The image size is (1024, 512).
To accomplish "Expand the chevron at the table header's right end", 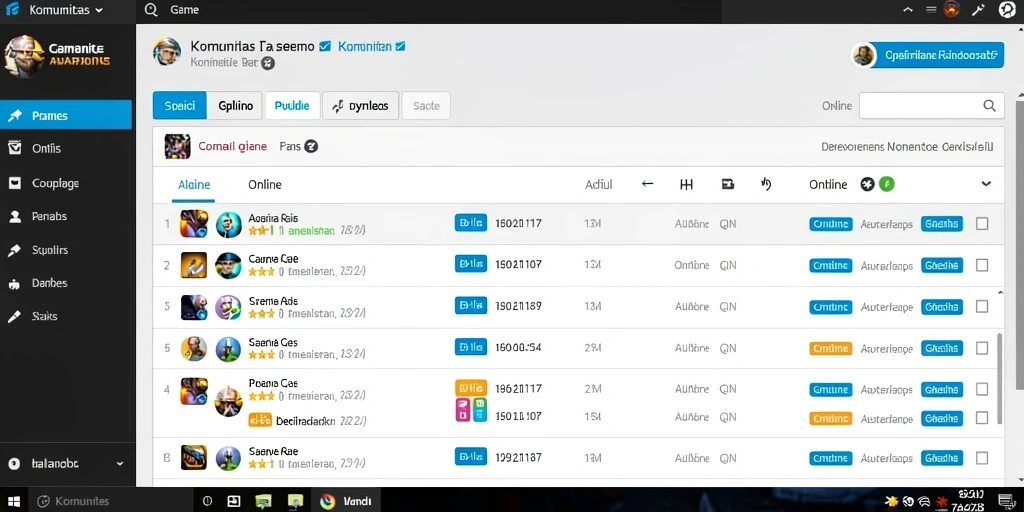I will tap(986, 184).
